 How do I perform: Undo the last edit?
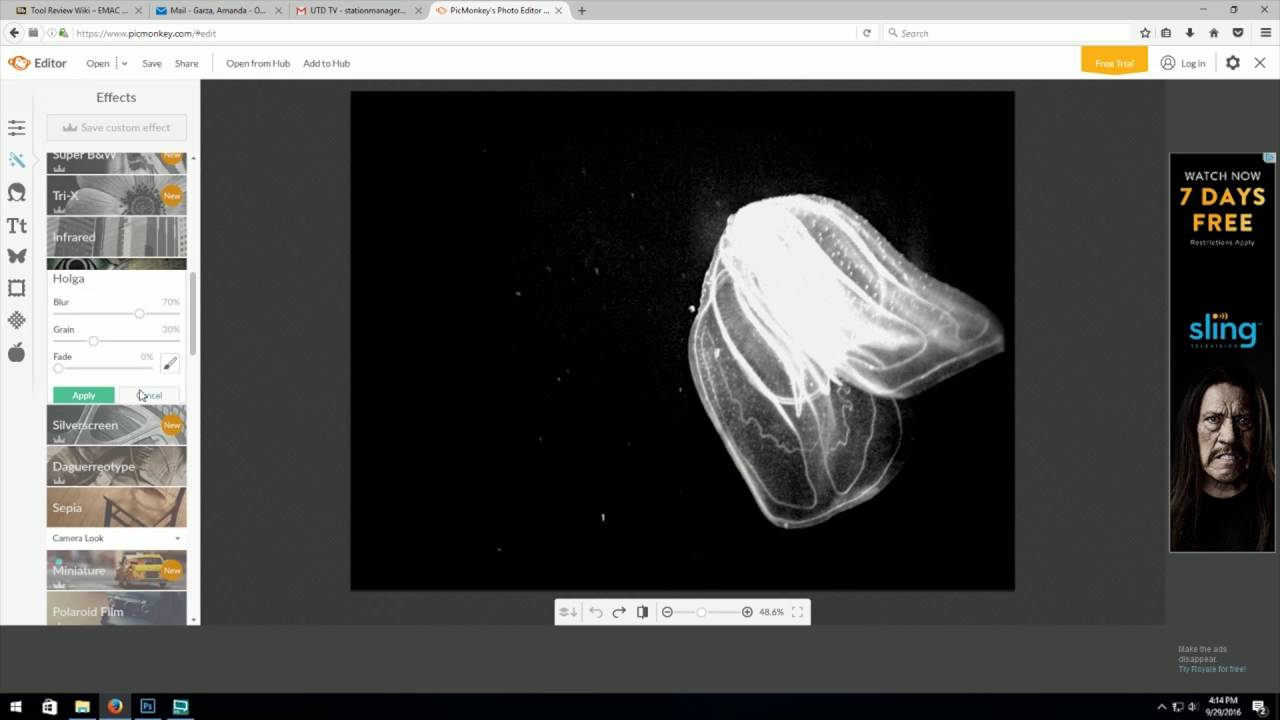596,612
